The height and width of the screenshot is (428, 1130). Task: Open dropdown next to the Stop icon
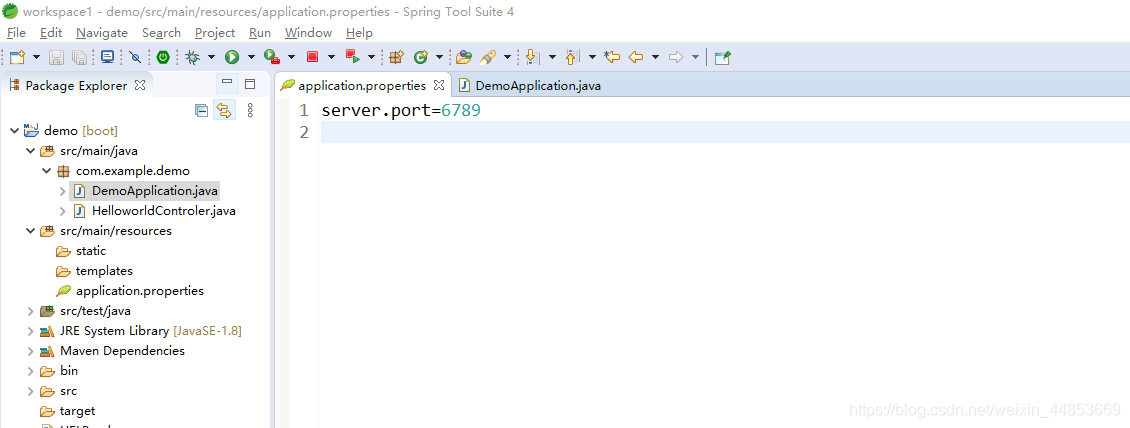(331, 57)
